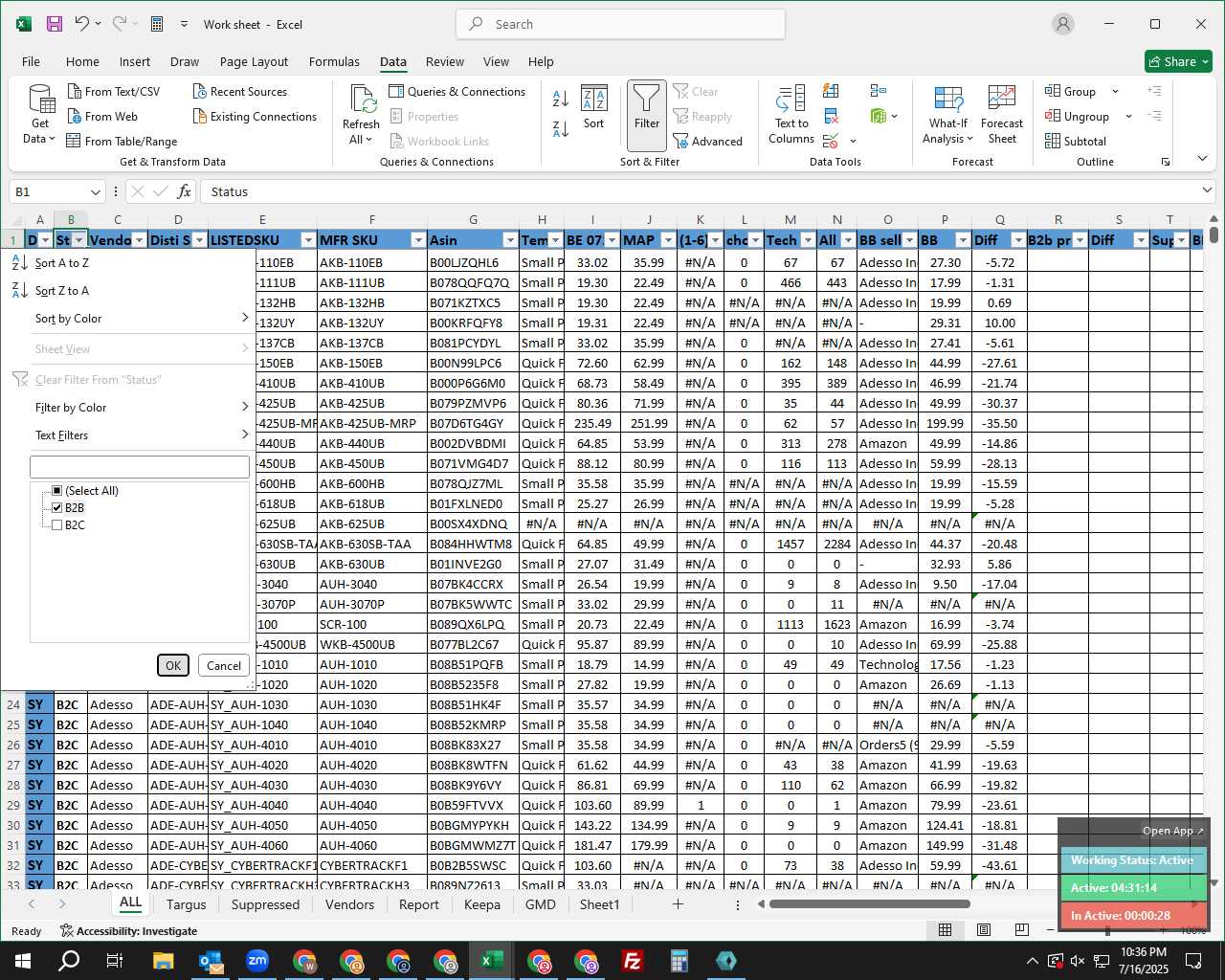Open Sort by Color submenu
Viewport: 1225px width, 980px height.
[129, 318]
